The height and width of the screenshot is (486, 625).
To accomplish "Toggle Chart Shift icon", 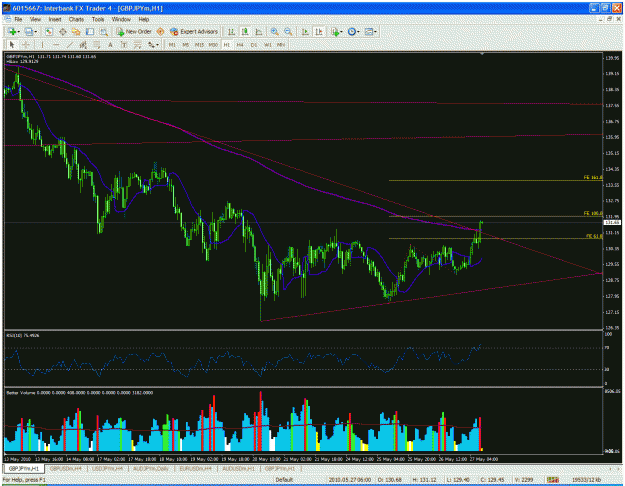I will pos(319,32).
